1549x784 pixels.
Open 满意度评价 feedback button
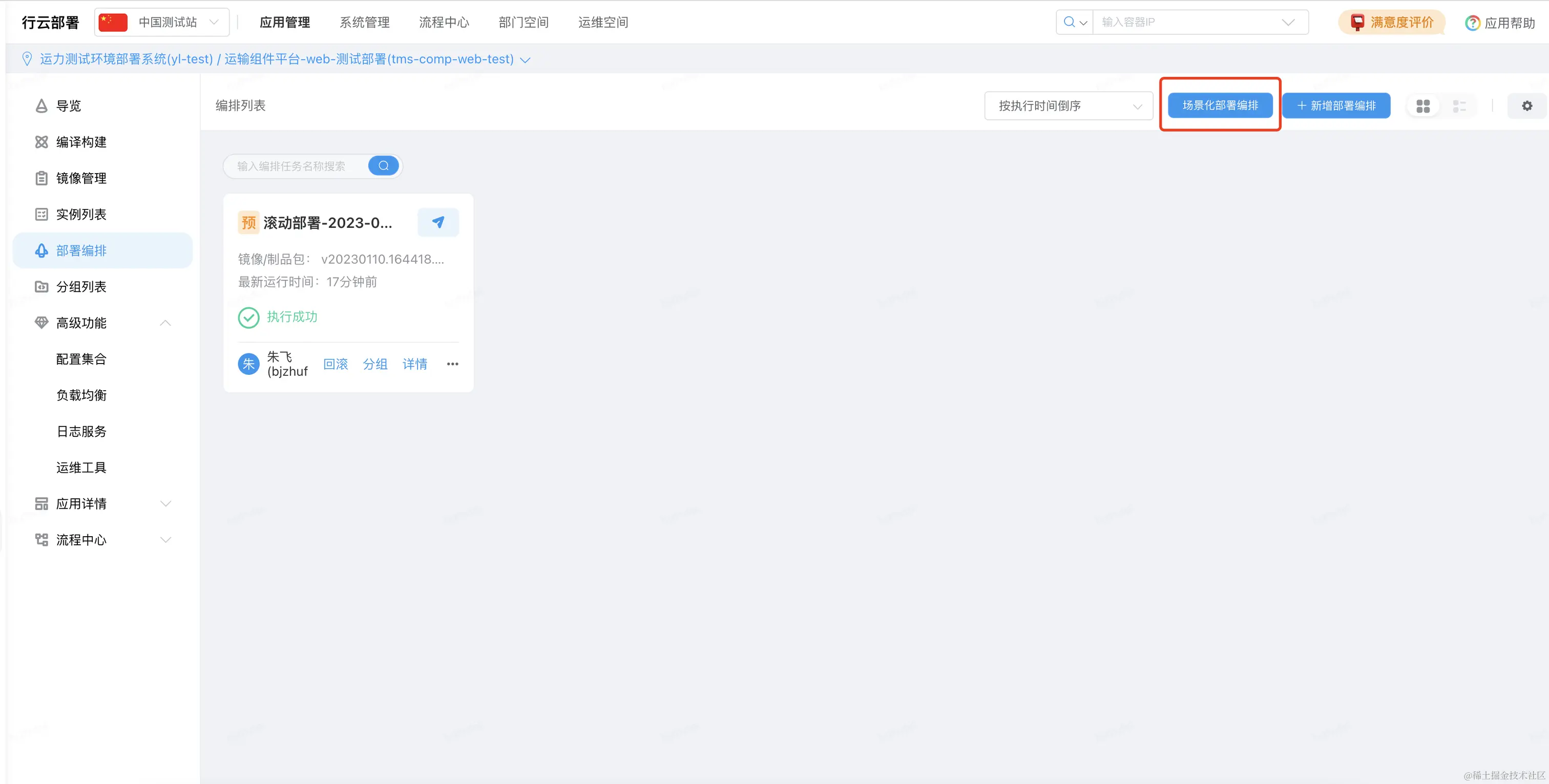click(1391, 22)
